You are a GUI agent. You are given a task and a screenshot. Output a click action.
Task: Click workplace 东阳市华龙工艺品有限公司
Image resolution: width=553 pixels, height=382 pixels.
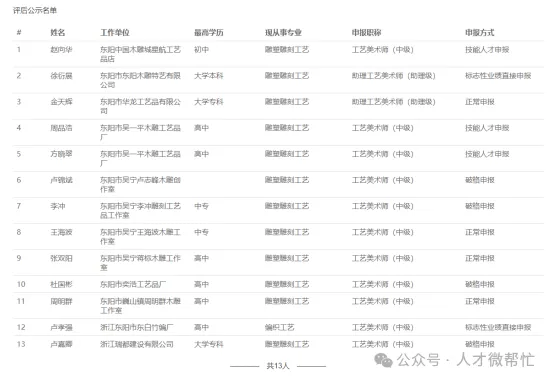[140, 106]
